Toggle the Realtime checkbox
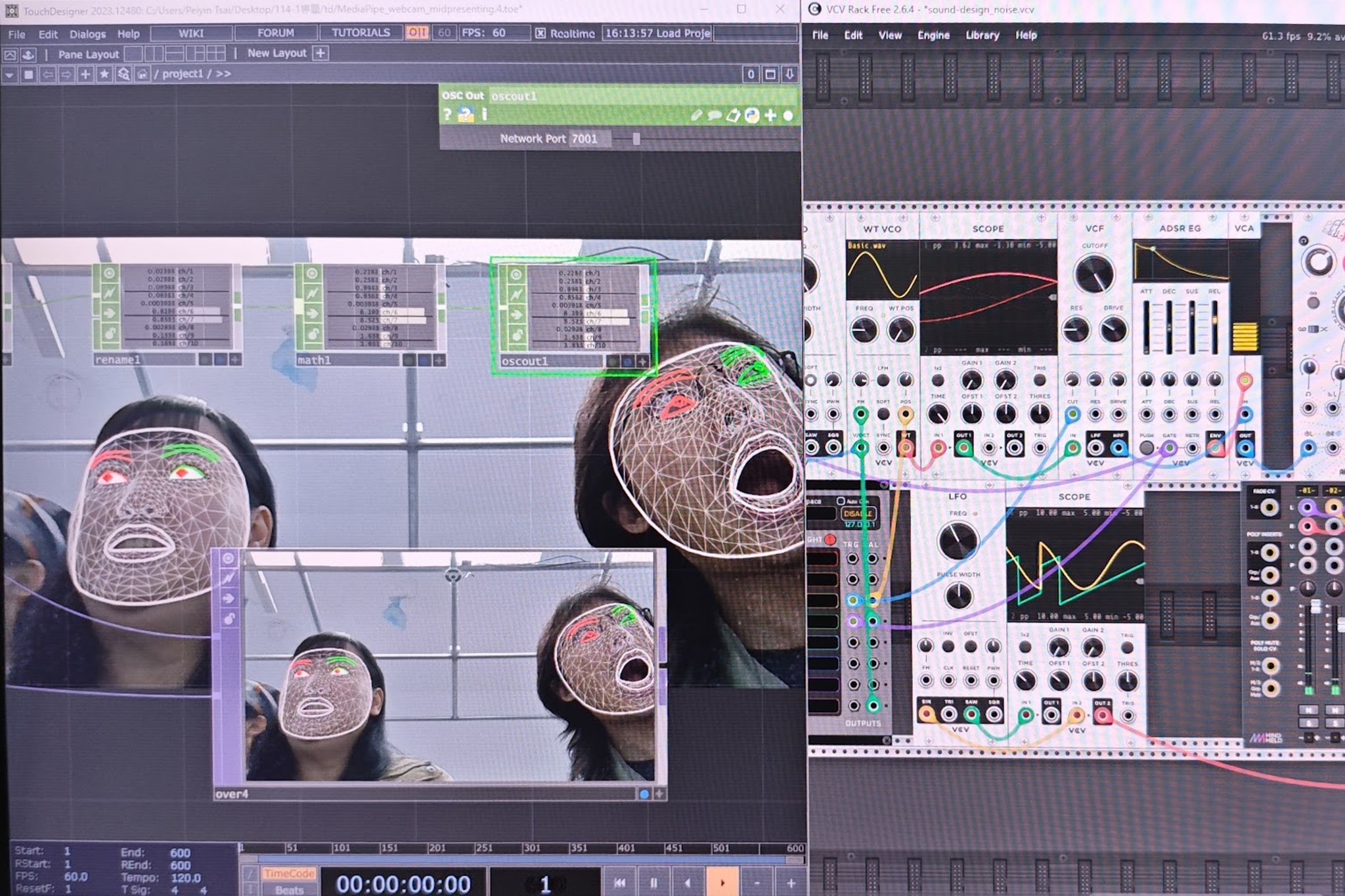The height and width of the screenshot is (896, 1345). [540, 33]
